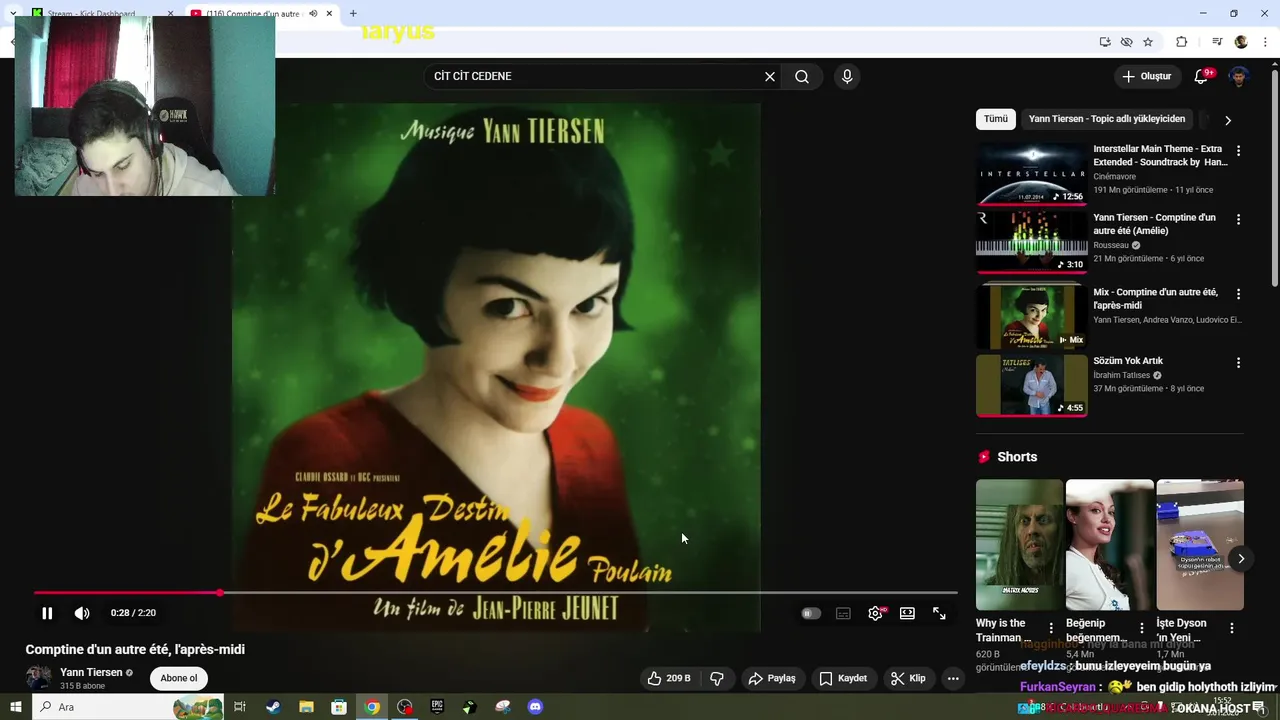The image size is (1280, 720).
Task: Bookmark this page with the star icon
Action: 1148,42
